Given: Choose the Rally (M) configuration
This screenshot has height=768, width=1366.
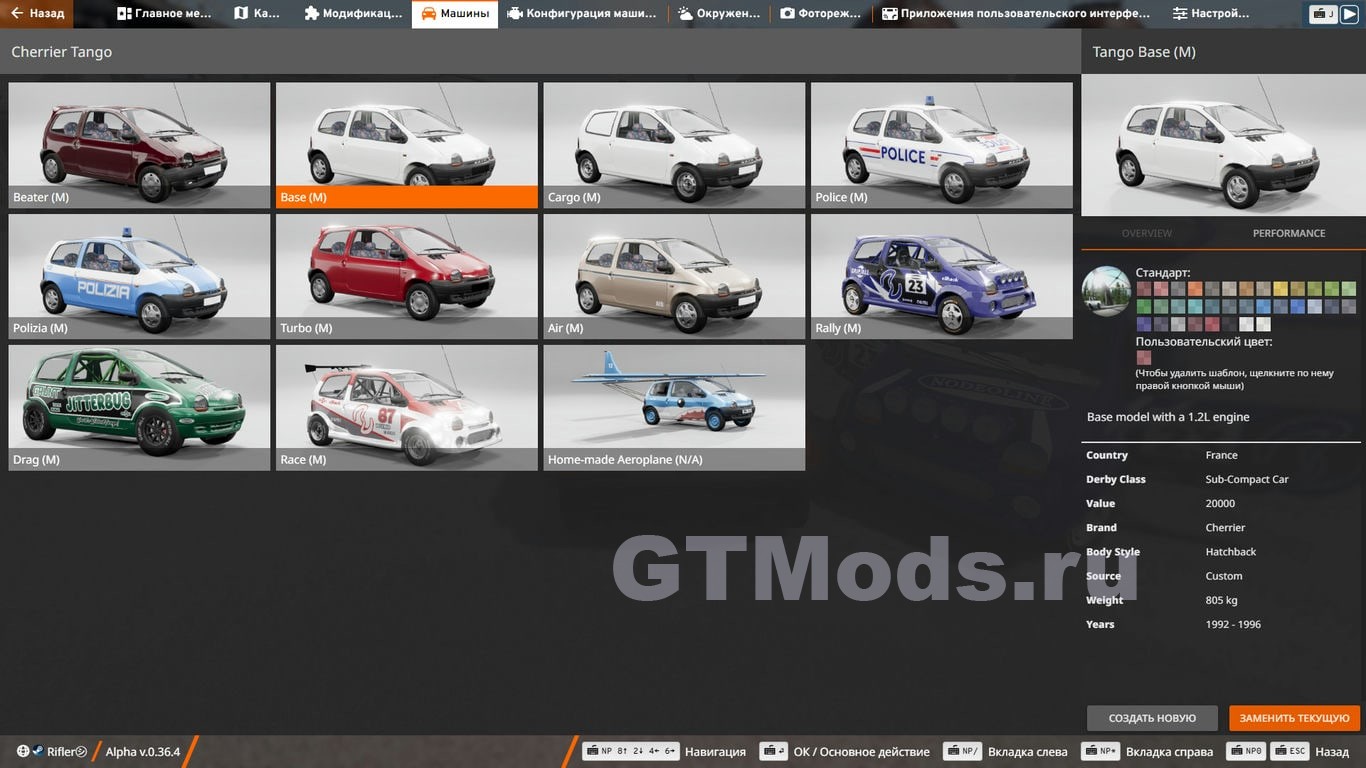Looking at the screenshot, I should pos(941,275).
